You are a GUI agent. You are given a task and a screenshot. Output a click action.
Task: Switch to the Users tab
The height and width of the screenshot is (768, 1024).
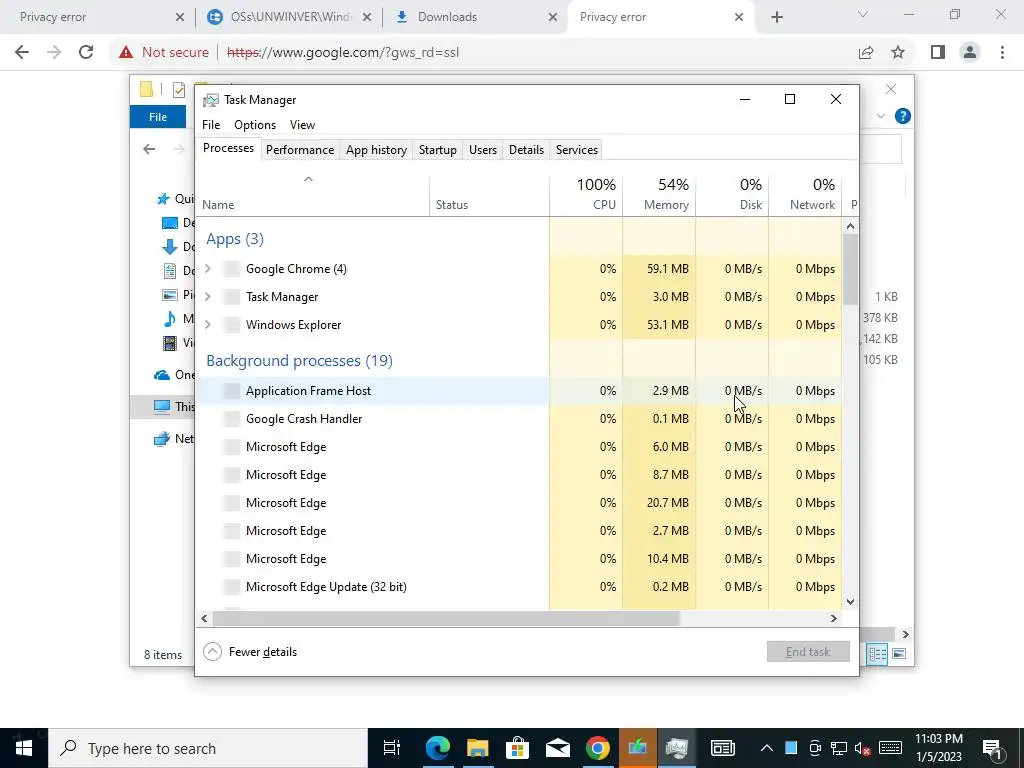(x=483, y=150)
